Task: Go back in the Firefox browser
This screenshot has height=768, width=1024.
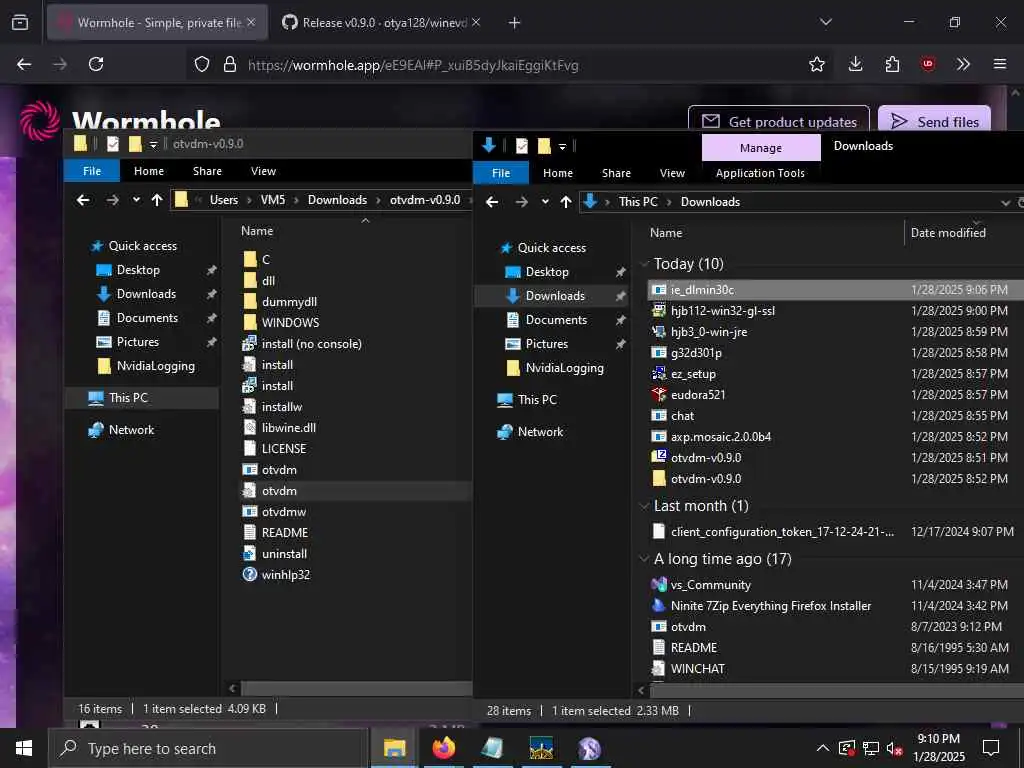Action: (x=24, y=64)
